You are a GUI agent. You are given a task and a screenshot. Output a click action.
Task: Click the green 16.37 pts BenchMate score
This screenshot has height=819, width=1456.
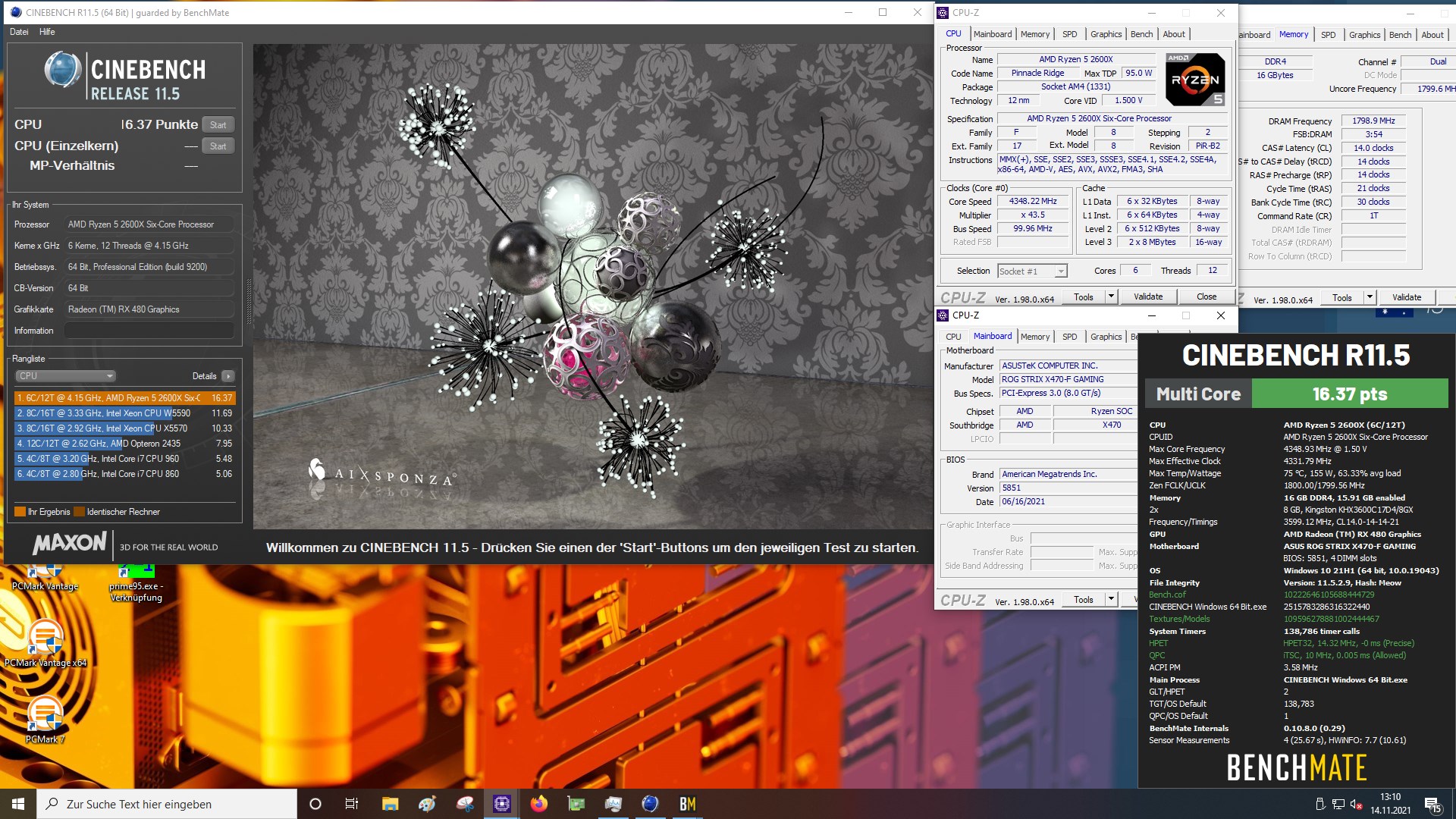(1350, 394)
